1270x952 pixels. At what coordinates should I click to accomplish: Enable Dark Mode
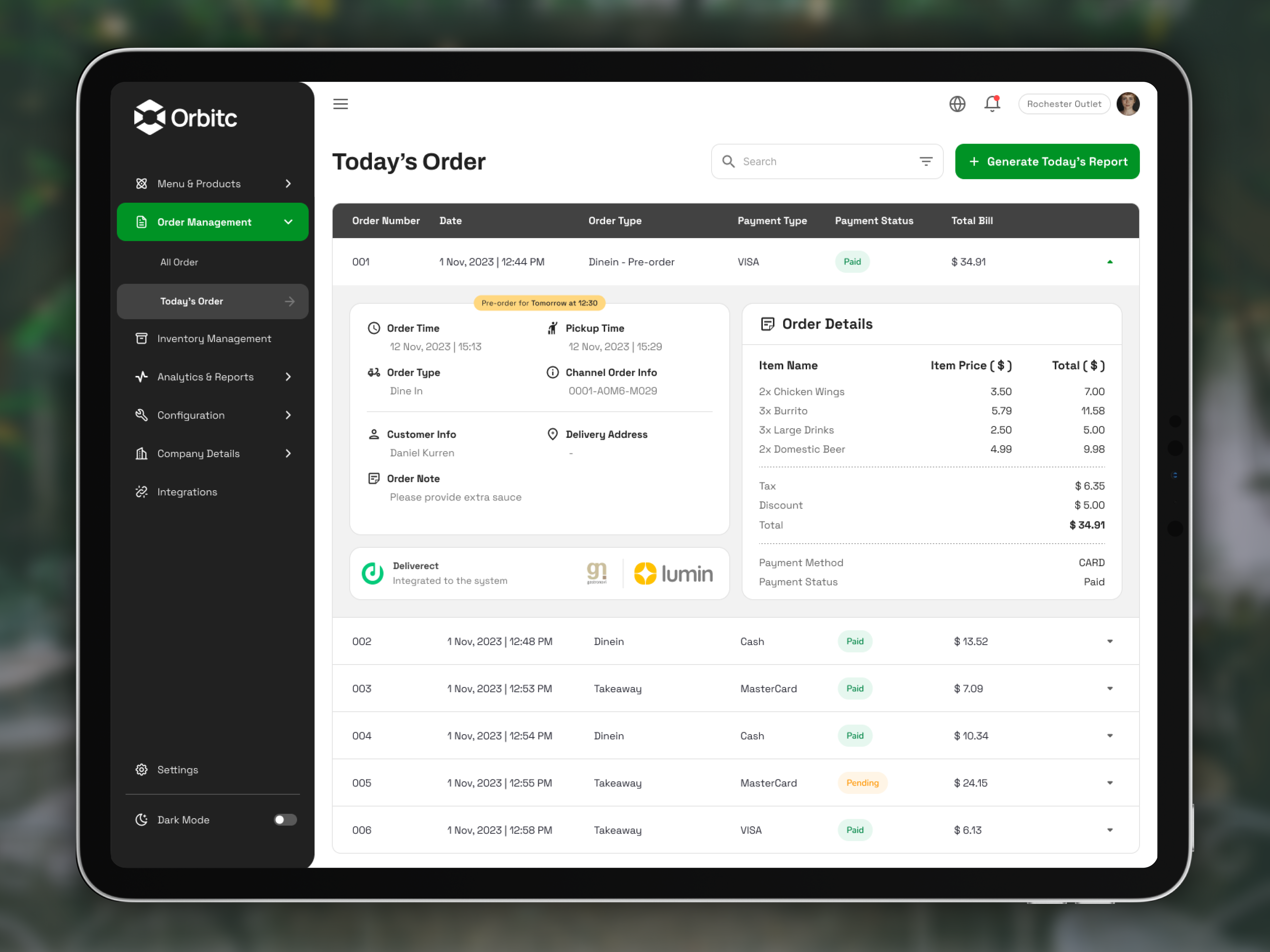285,819
